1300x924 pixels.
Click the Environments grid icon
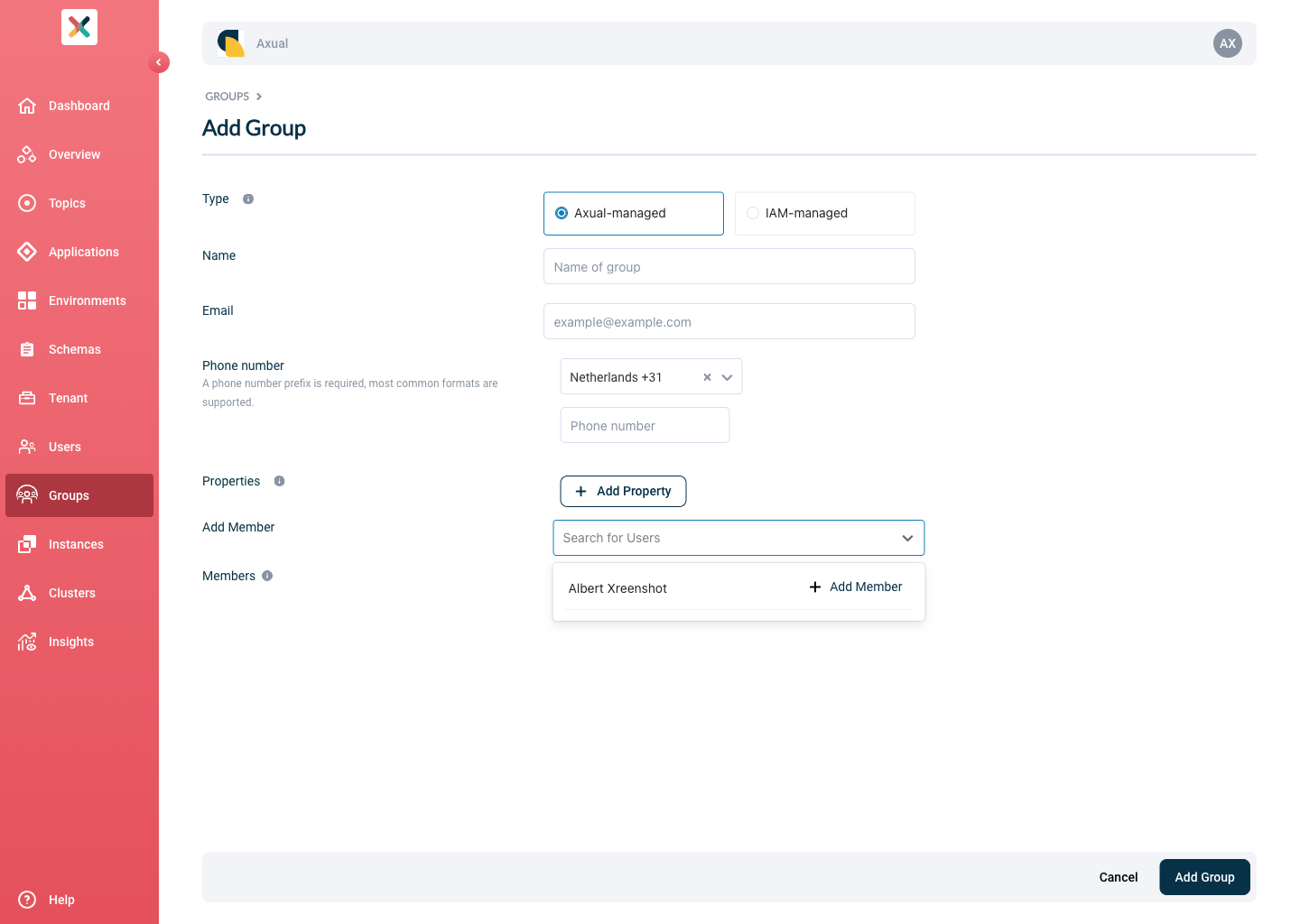(x=27, y=300)
